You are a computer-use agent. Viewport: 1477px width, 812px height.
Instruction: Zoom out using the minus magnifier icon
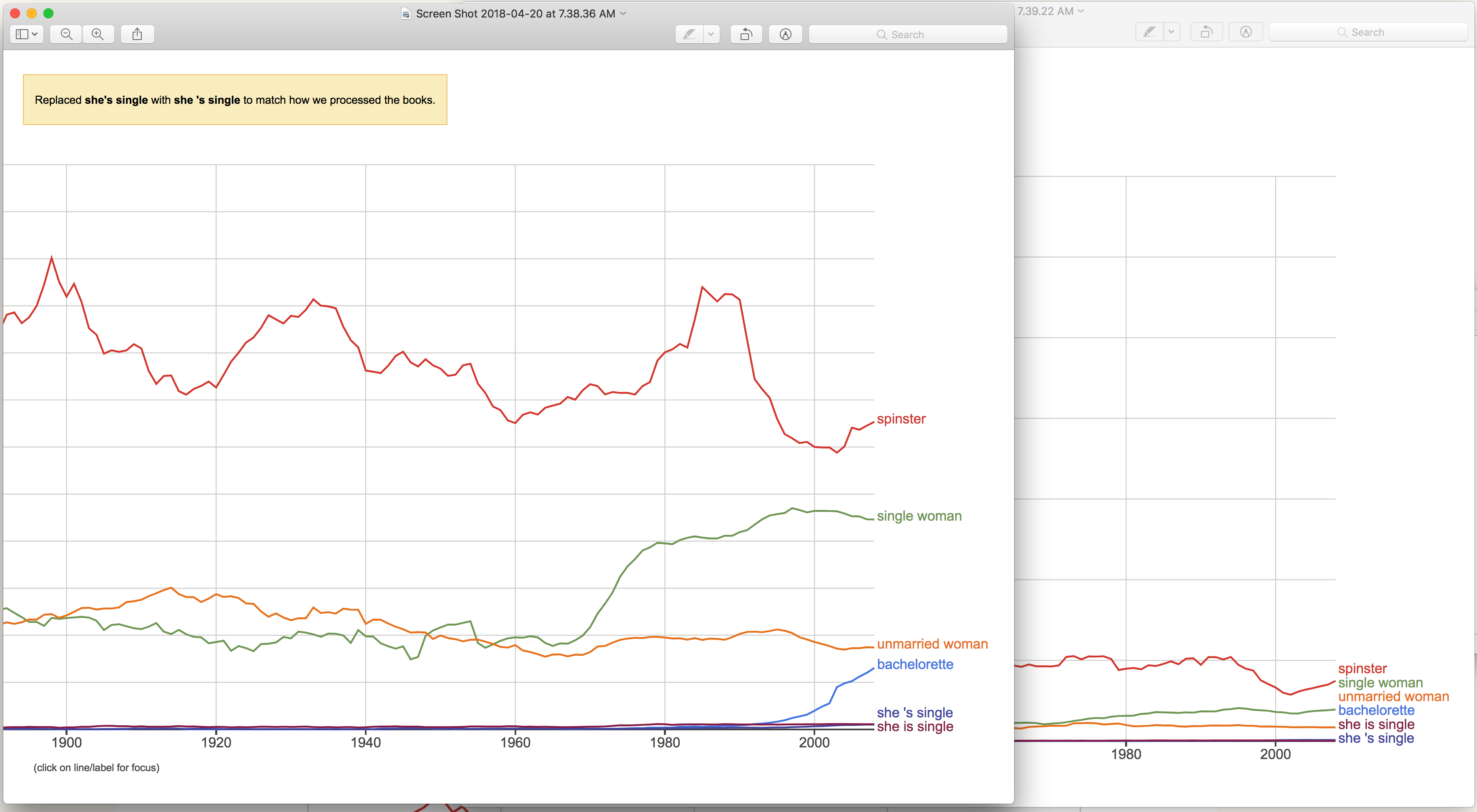pyautogui.click(x=67, y=34)
